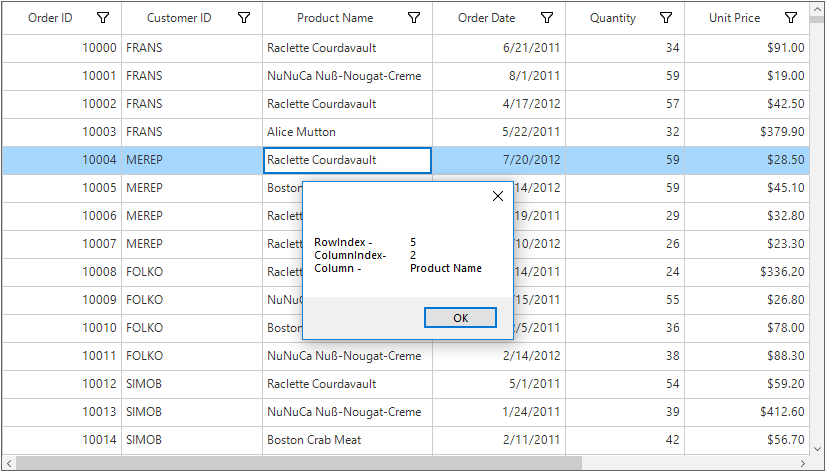The image size is (826, 472).
Task: Sort by the Order ID column header
Action: 50,18
